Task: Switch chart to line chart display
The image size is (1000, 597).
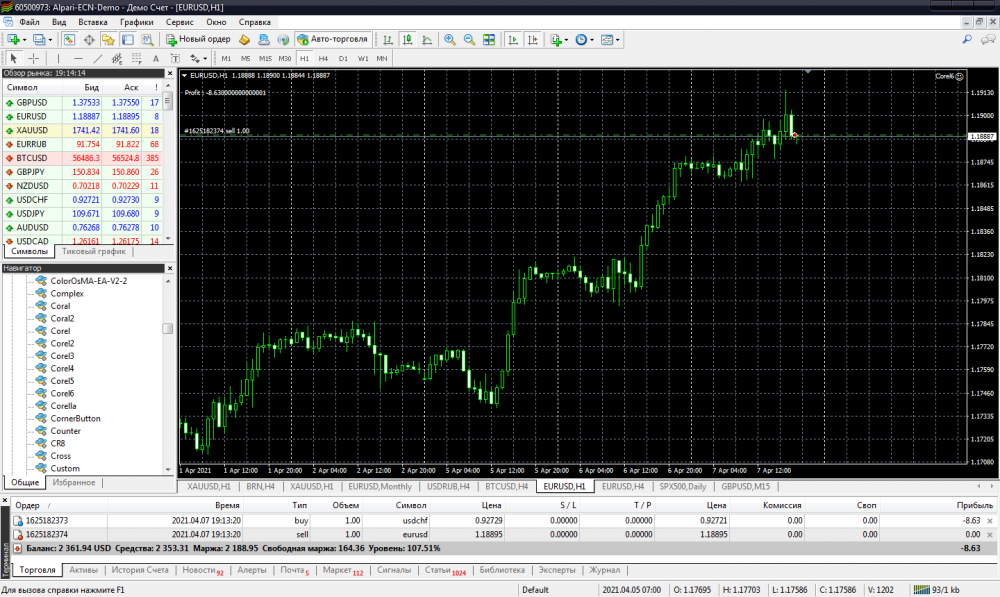Action: [x=428, y=39]
